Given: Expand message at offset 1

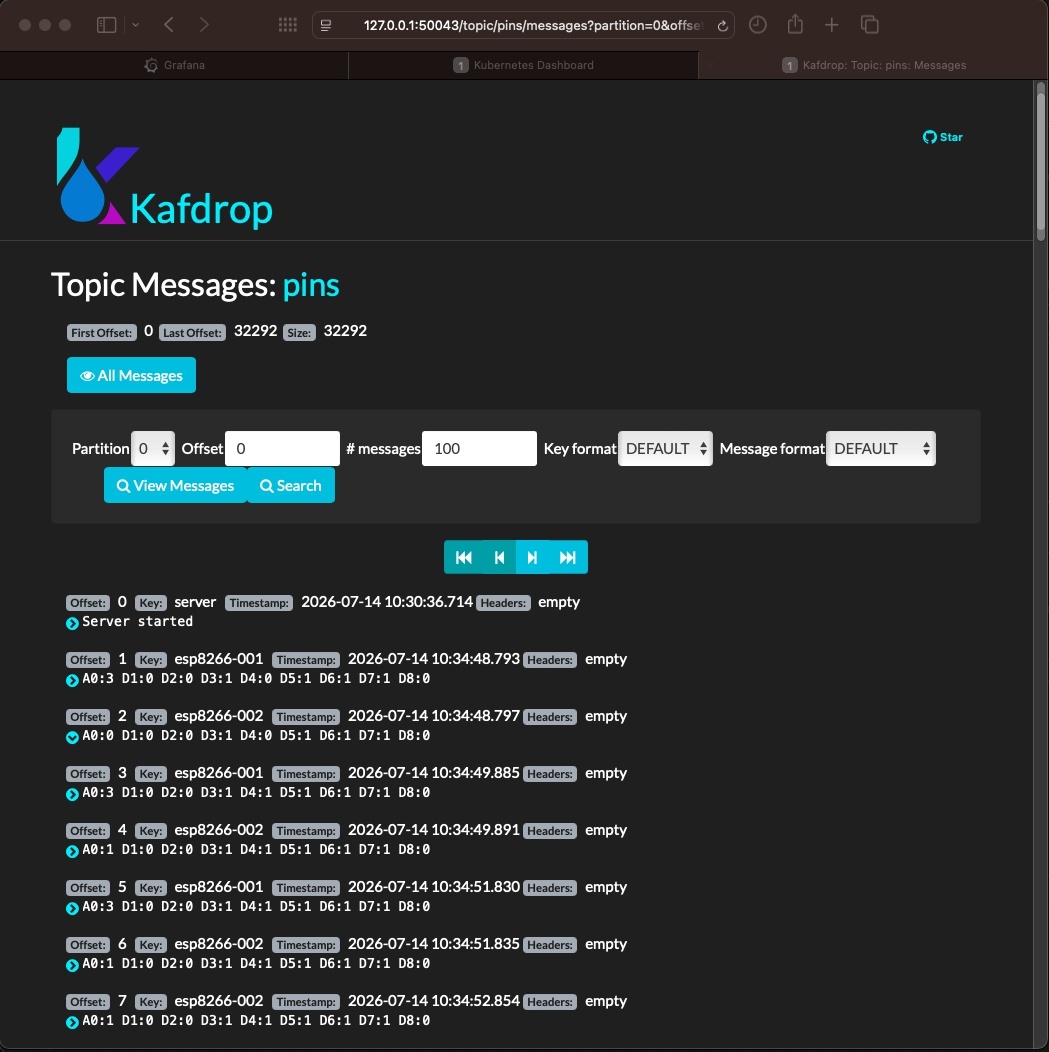Looking at the screenshot, I should coord(72,680).
